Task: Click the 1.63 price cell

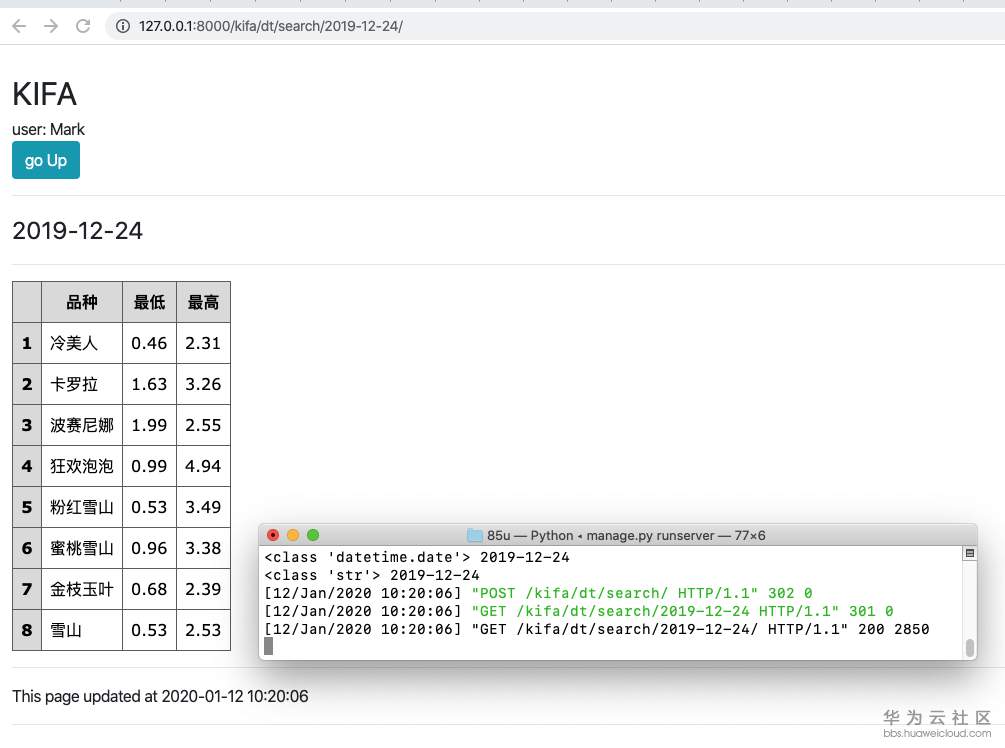Action: coord(149,384)
